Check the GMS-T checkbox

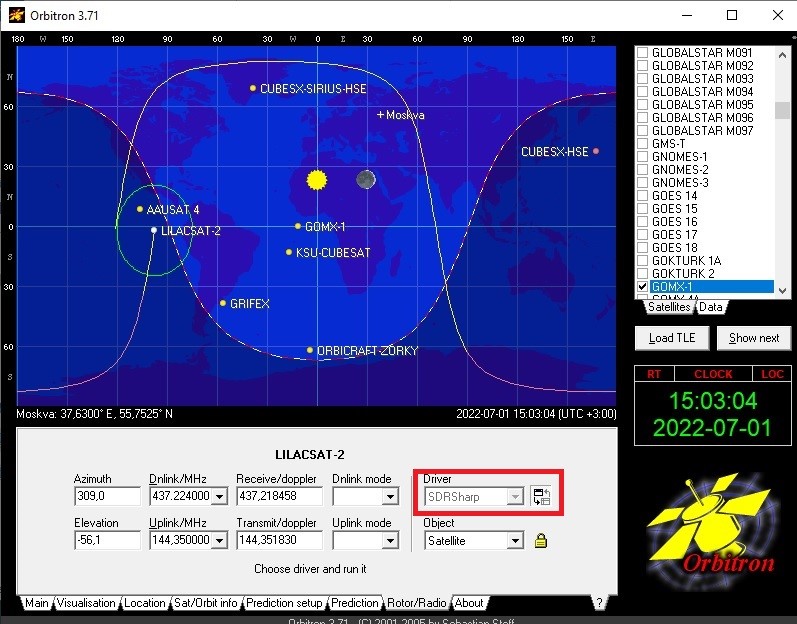[x=642, y=143]
